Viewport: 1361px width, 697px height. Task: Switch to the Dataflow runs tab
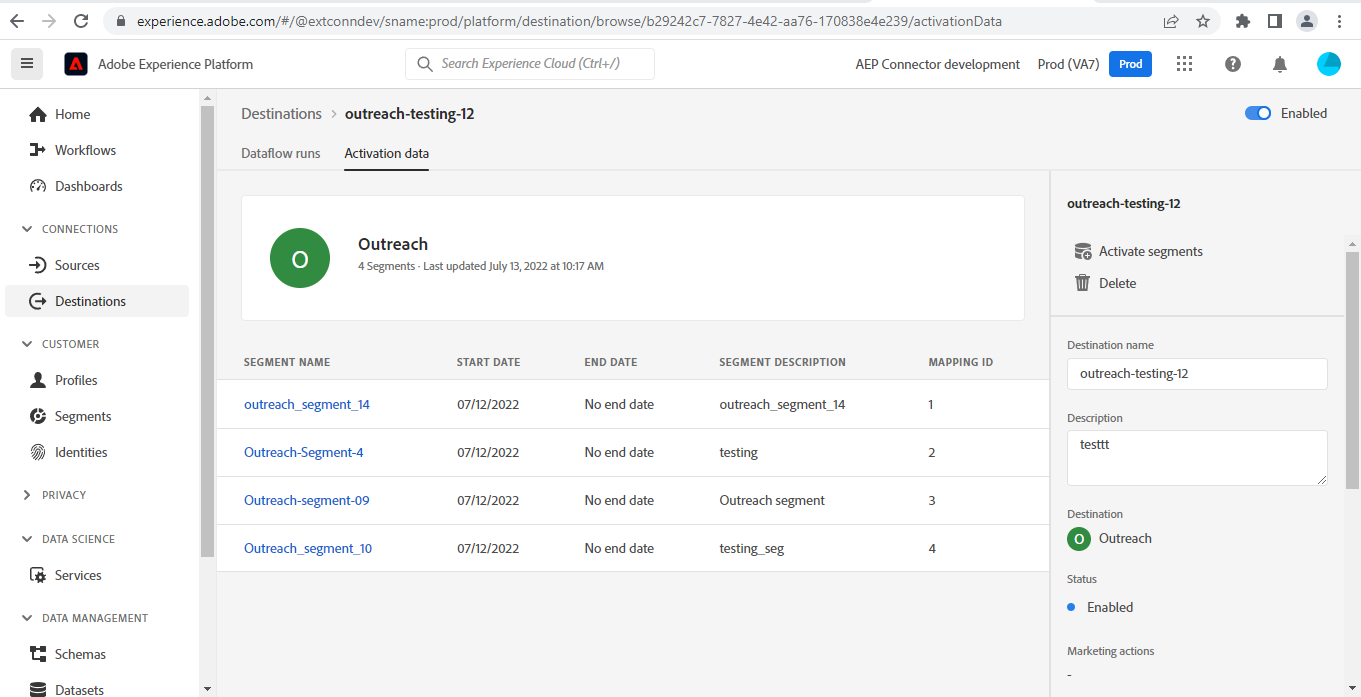(x=281, y=153)
